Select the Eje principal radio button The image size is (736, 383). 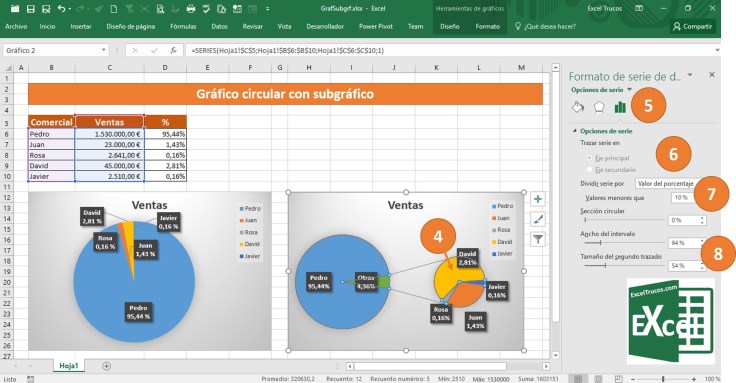[590, 158]
